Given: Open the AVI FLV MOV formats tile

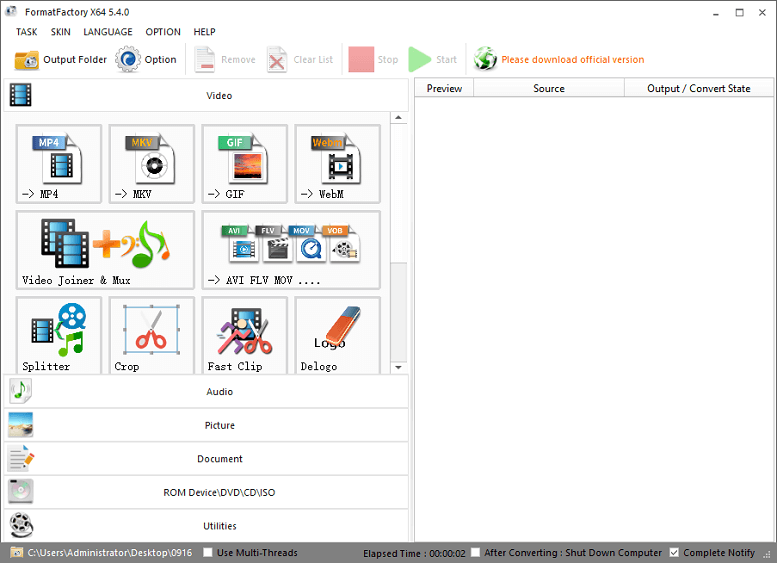Looking at the screenshot, I should point(291,250).
